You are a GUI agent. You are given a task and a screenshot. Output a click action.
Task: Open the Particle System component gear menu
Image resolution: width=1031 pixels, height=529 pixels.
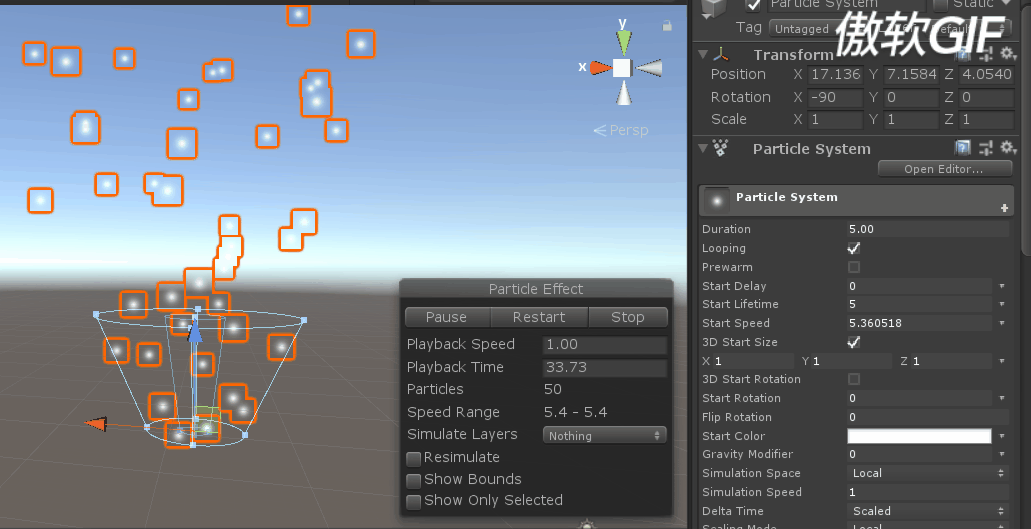tap(1007, 148)
